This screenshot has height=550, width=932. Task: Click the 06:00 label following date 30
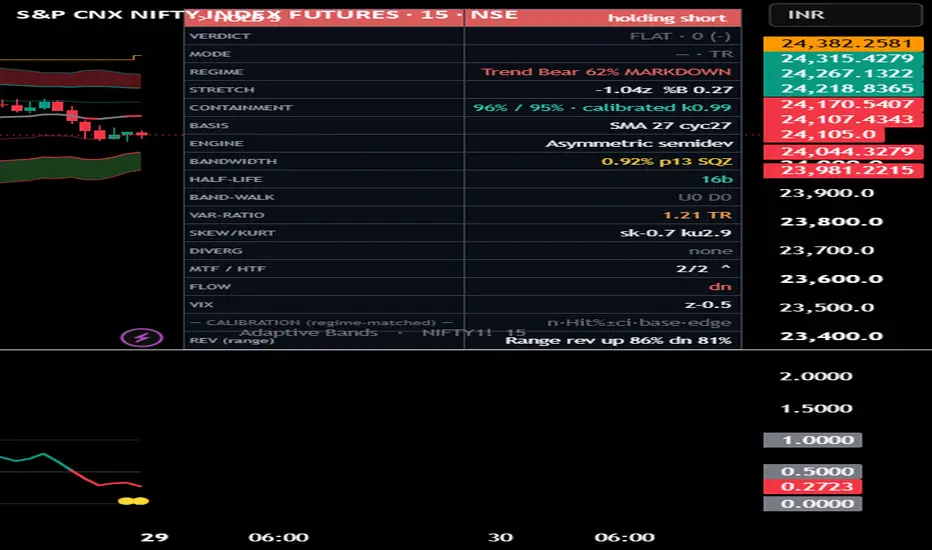point(624,538)
